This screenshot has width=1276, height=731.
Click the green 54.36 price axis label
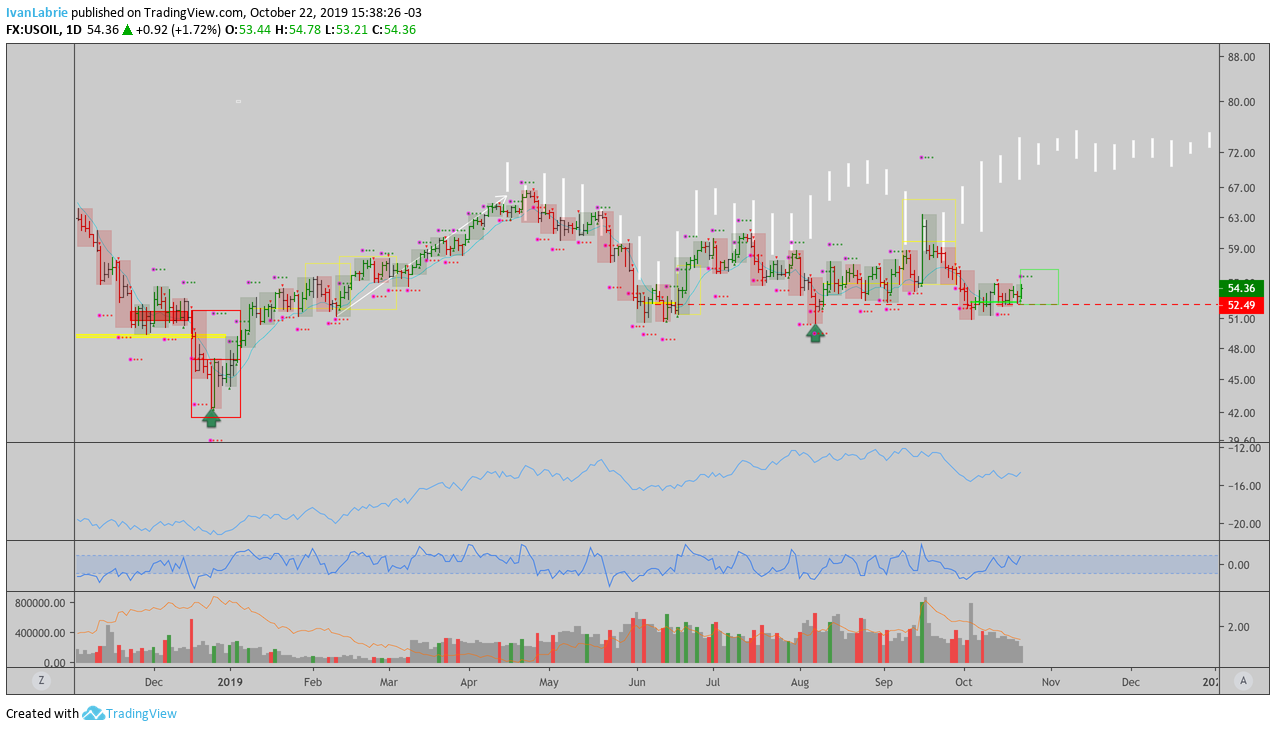coord(1241,288)
